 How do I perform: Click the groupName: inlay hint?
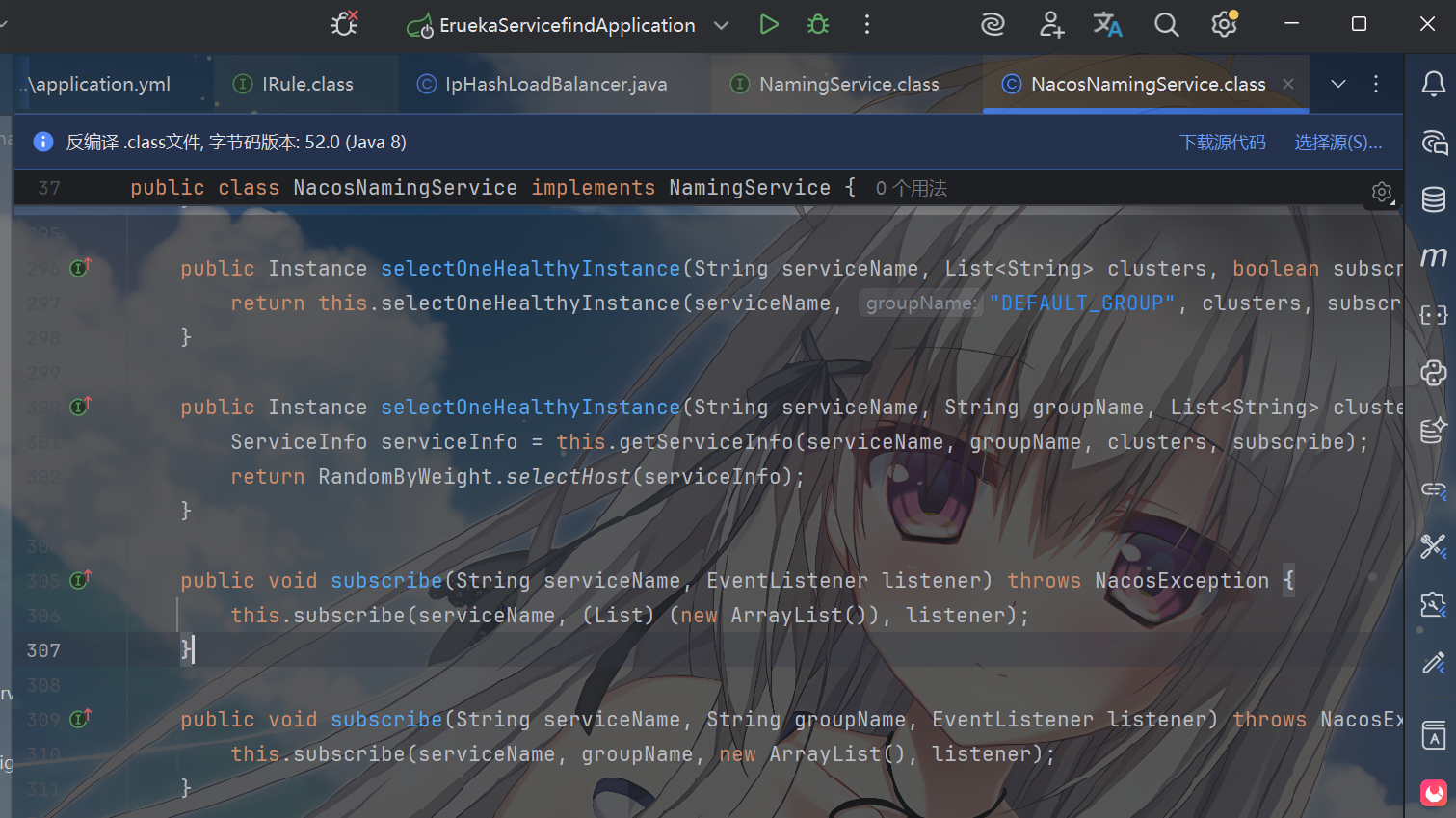[920, 303]
